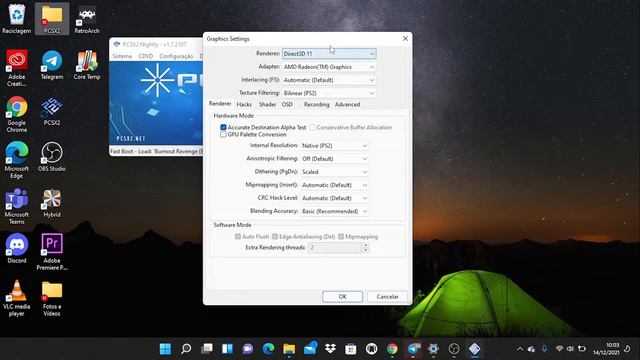Enable GPU Palette Conversion checkbox
Viewport: 640px width, 360px height.
223,134
